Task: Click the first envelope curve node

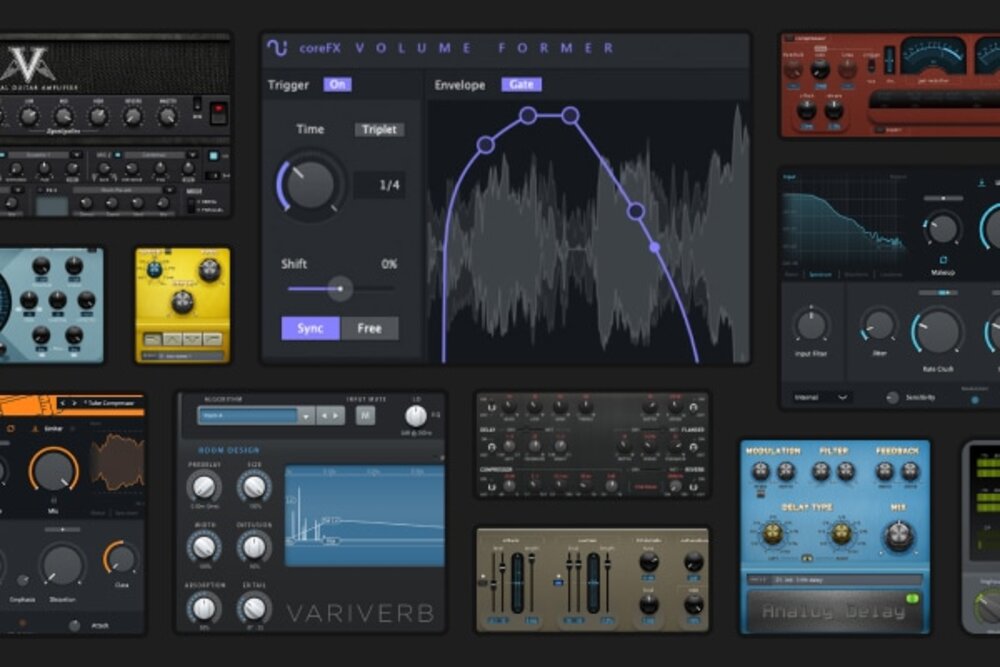Action: (x=485, y=145)
